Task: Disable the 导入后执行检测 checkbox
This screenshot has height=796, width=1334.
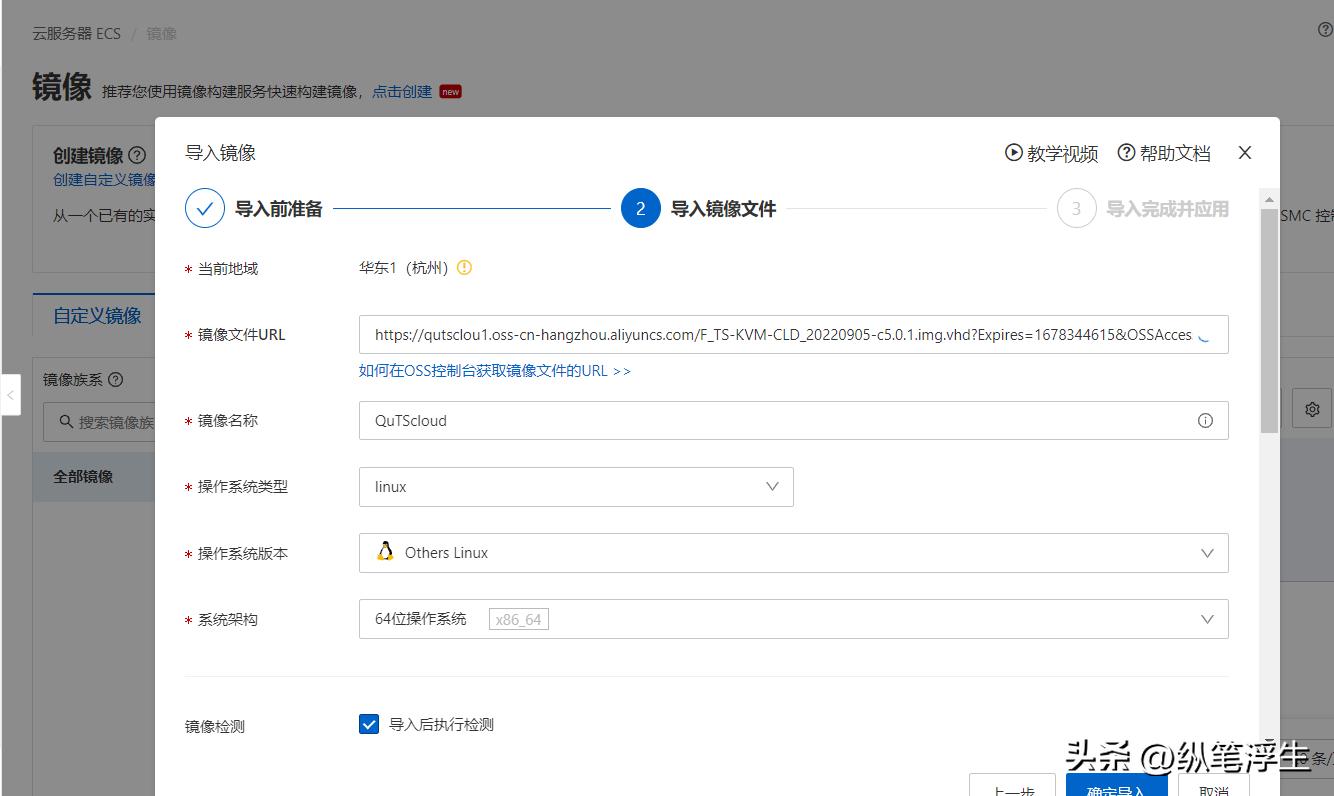Action: 369,724
